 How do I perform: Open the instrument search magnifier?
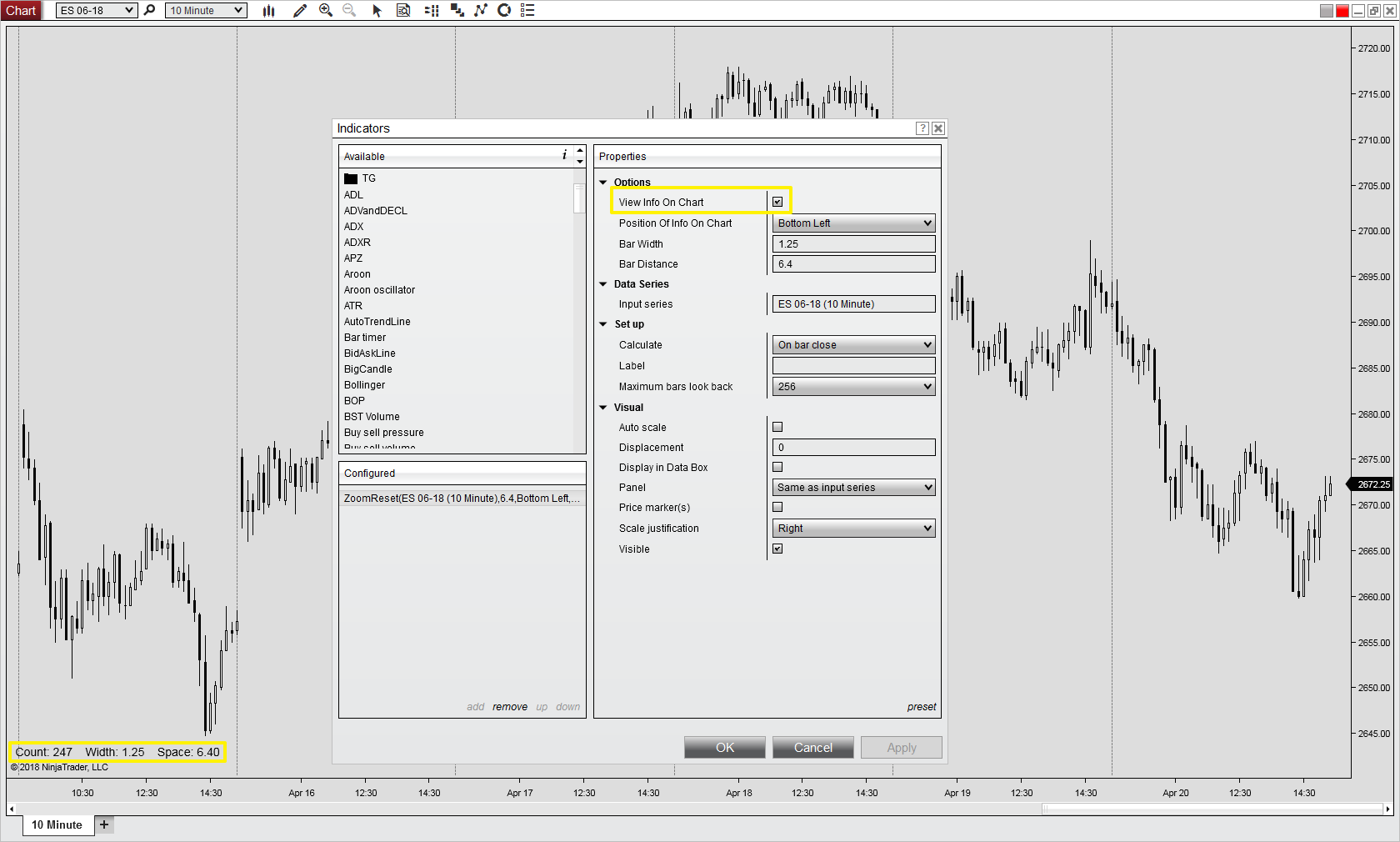(x=150, y=10)
